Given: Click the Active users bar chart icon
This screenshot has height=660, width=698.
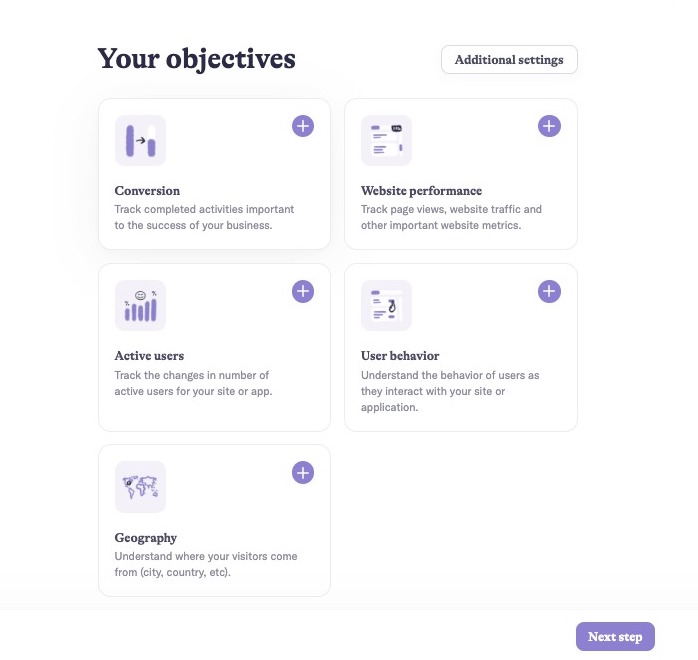Looking at the screenshot, I should point(140,306).
